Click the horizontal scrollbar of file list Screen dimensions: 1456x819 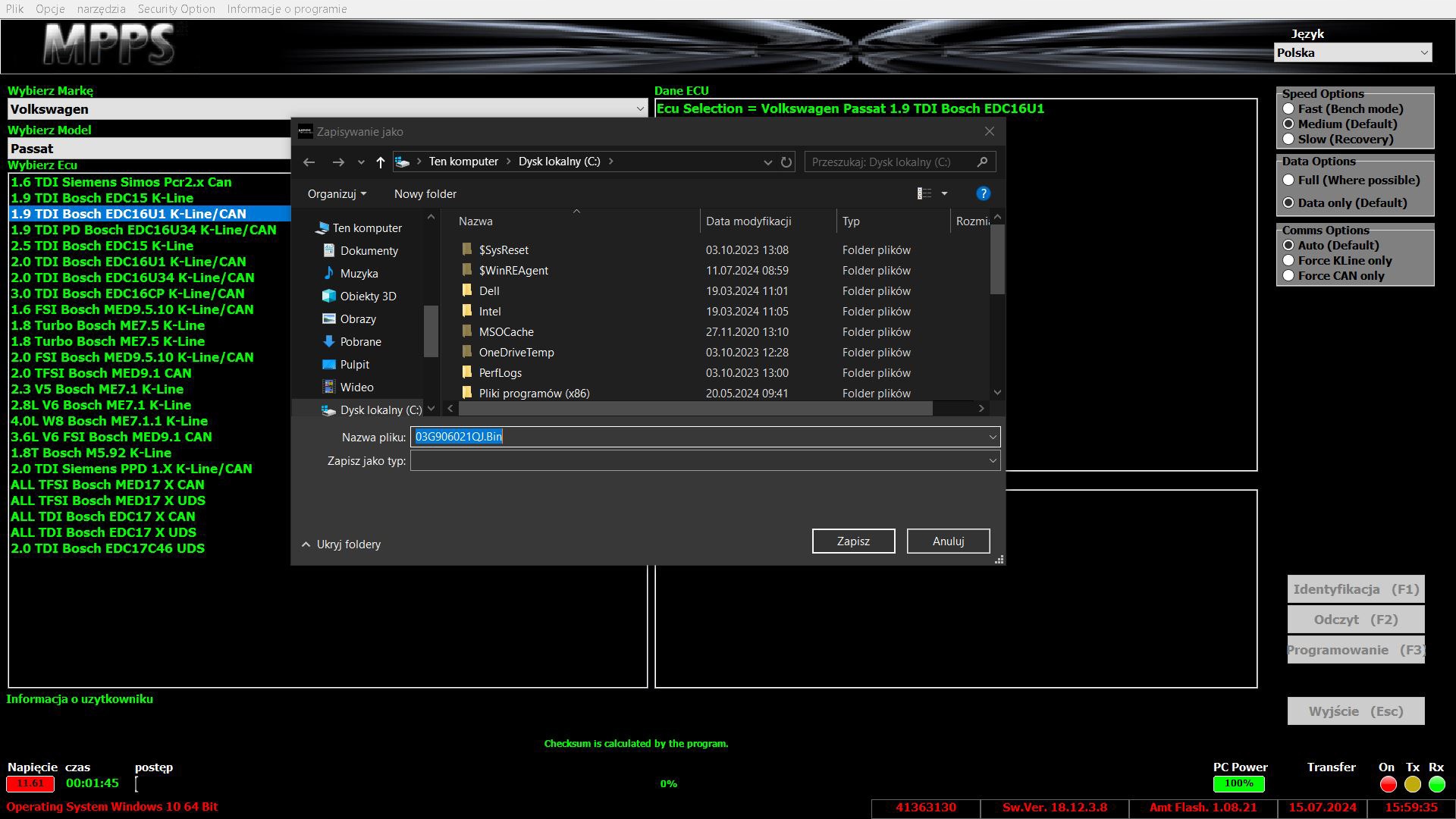[695, 409]
